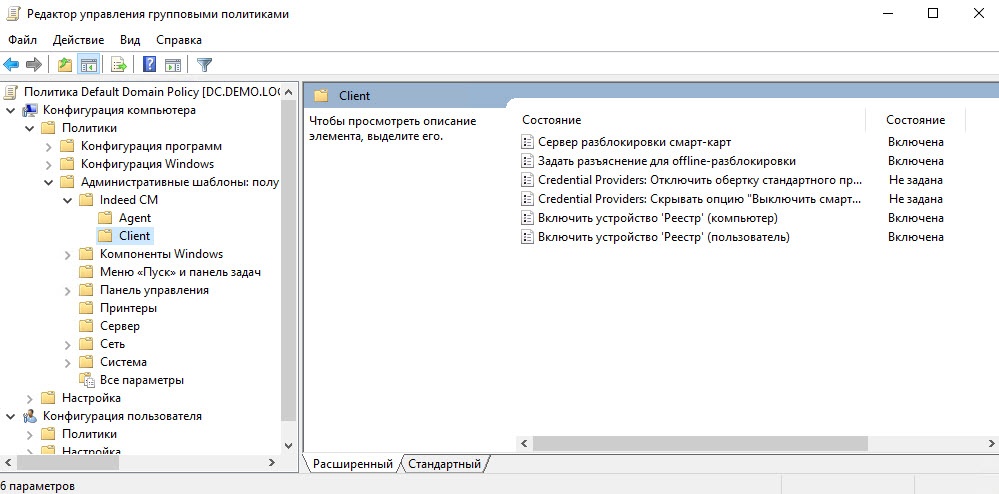The width and height of the screenshot is (999, 494).
Task: Open the 'Справка' menu
Action: point(179,40)
